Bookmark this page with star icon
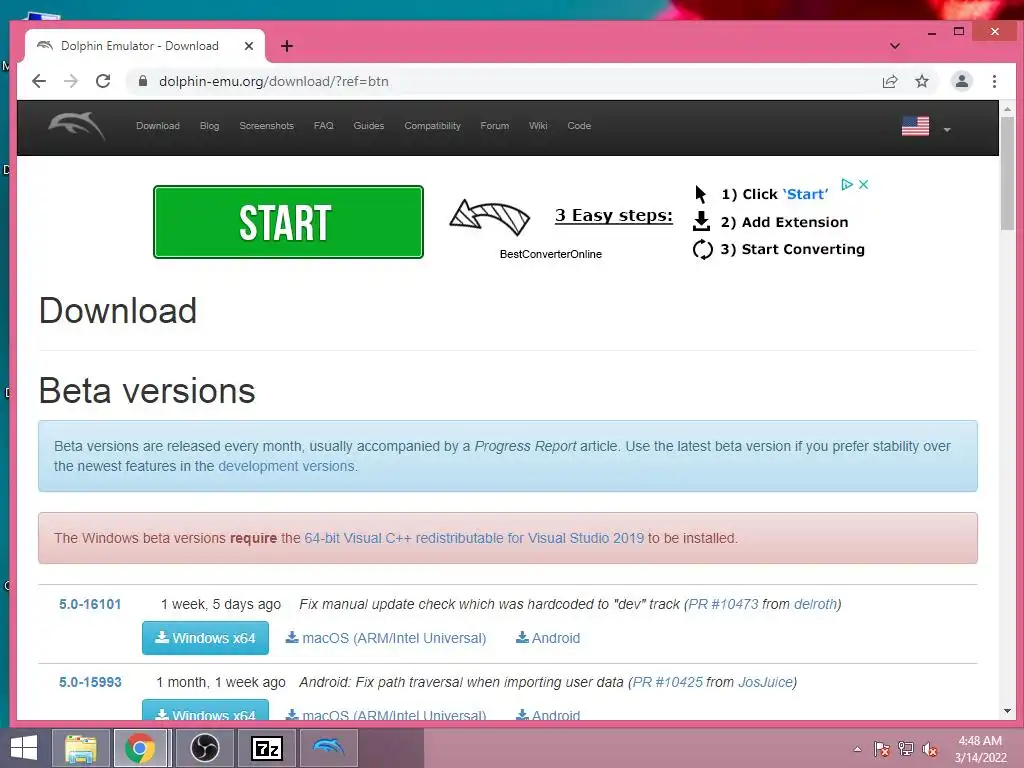1024x768 pixels. pyautogui.click(x=921, y=81)
